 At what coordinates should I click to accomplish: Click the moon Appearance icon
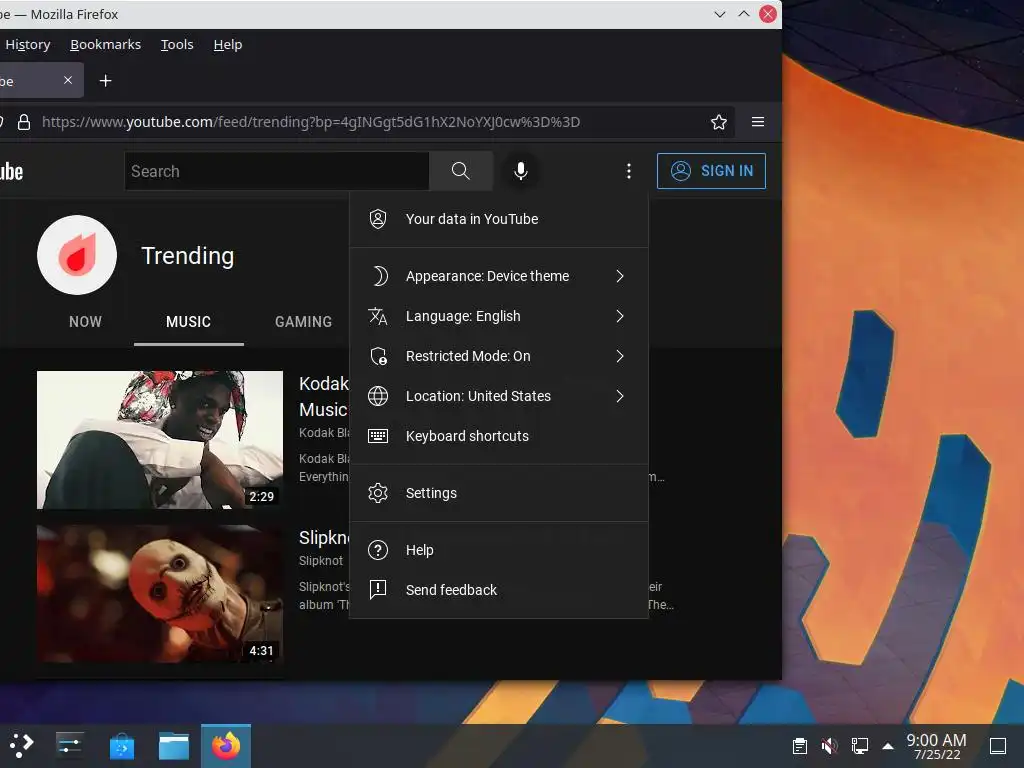coord(378,276)
